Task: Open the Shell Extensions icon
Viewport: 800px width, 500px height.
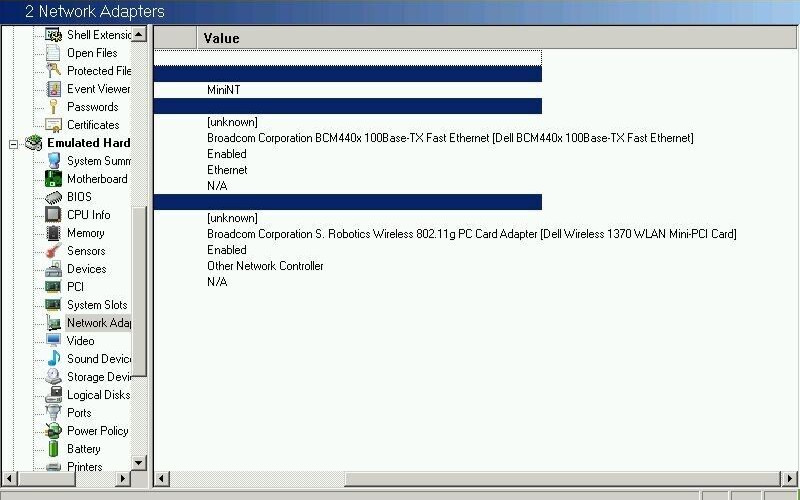Action: tap(53, 35)
